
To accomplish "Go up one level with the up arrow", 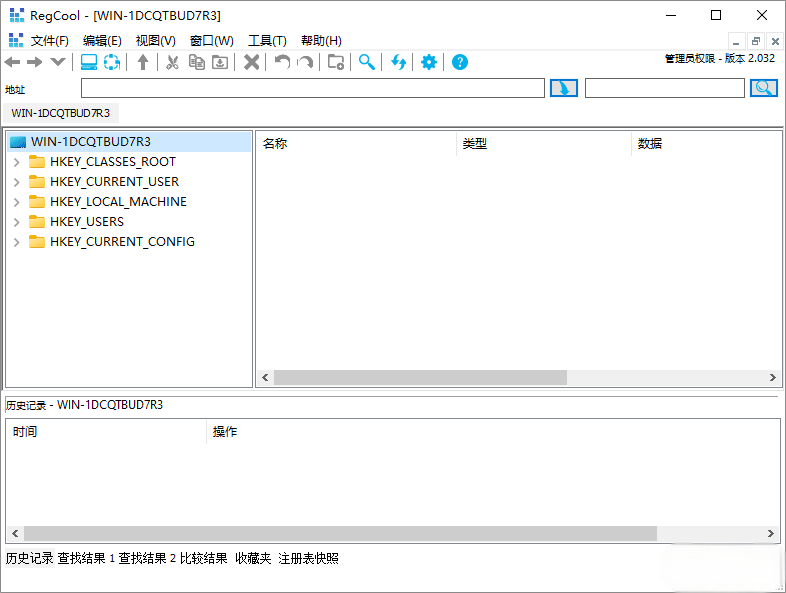I will tap(143, 62).
